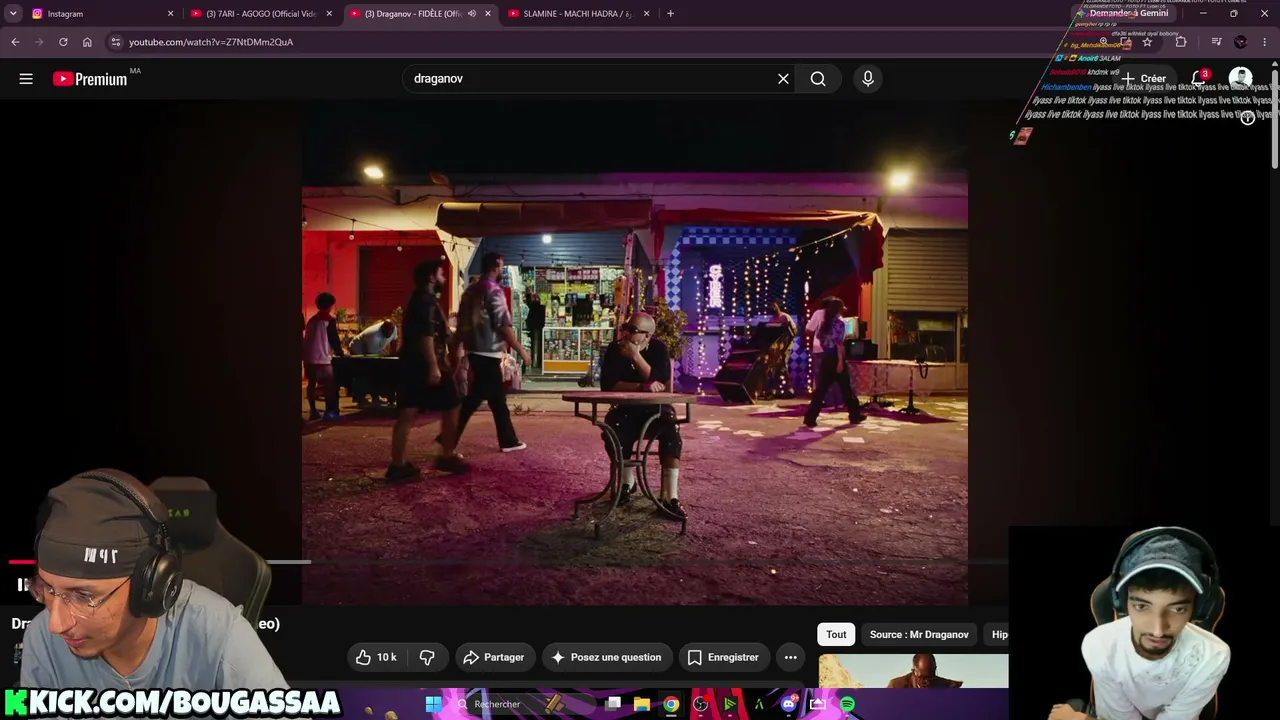This screenshot has width=1280, height=720.
Task: Open Google Chrome from the taskbar
Action: click(671, 704)
